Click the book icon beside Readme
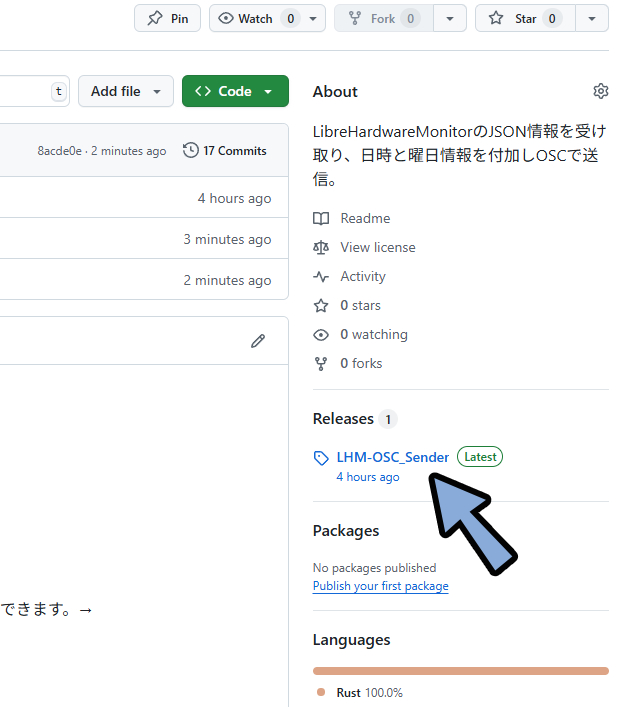 click(321, 219)
